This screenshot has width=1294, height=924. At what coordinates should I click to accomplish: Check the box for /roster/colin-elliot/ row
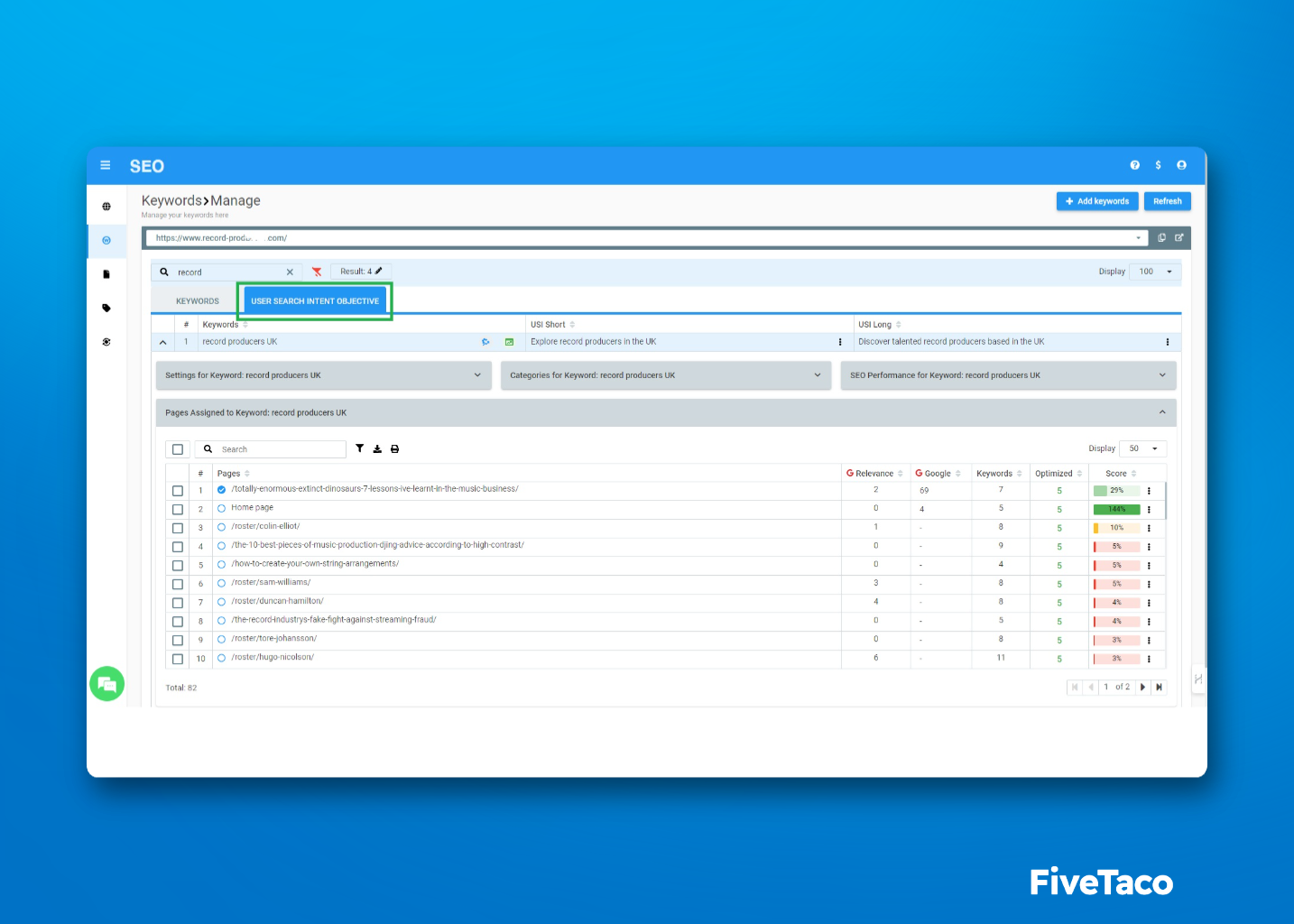178,528
